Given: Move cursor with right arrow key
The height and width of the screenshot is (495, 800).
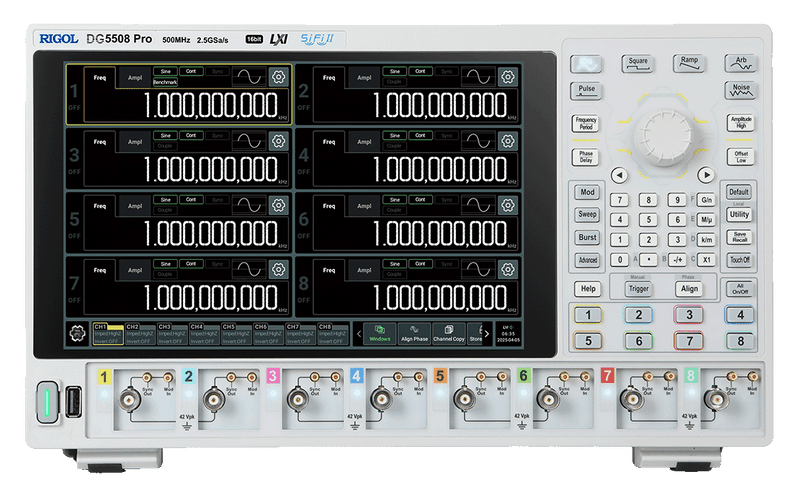Looking at the screenshot, I should 706,175.
